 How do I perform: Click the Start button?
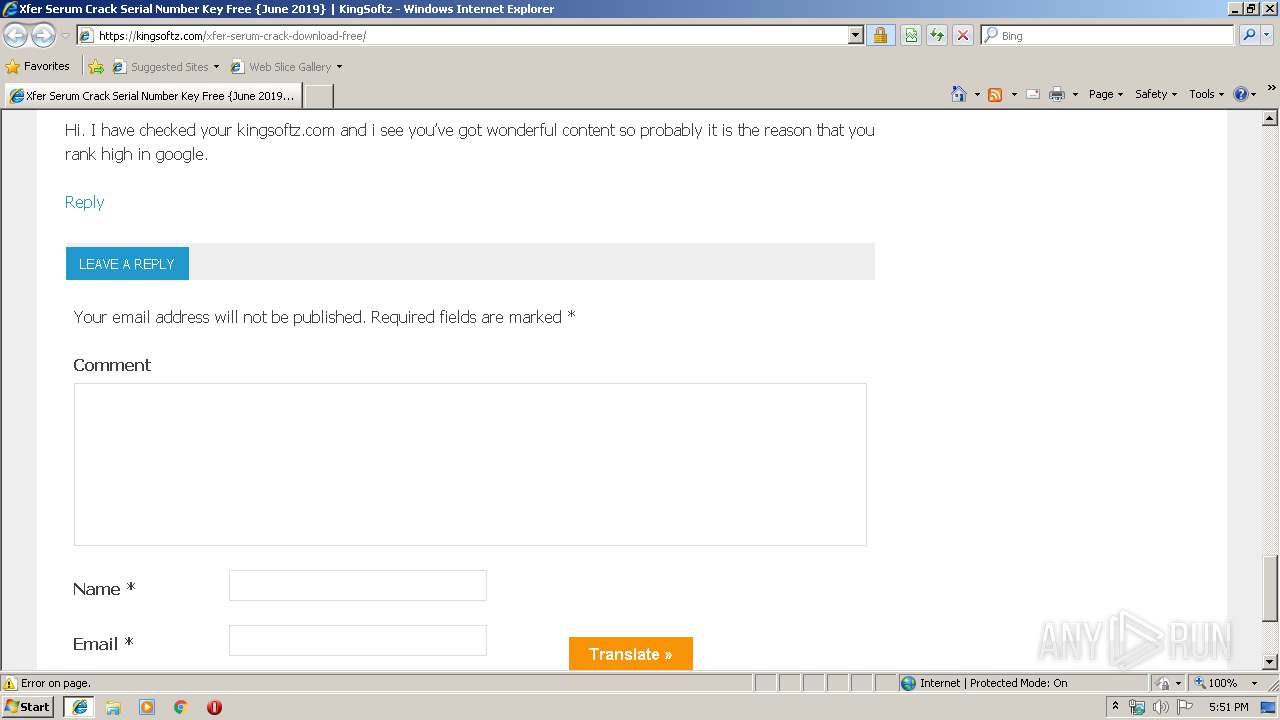click(28, 707)
